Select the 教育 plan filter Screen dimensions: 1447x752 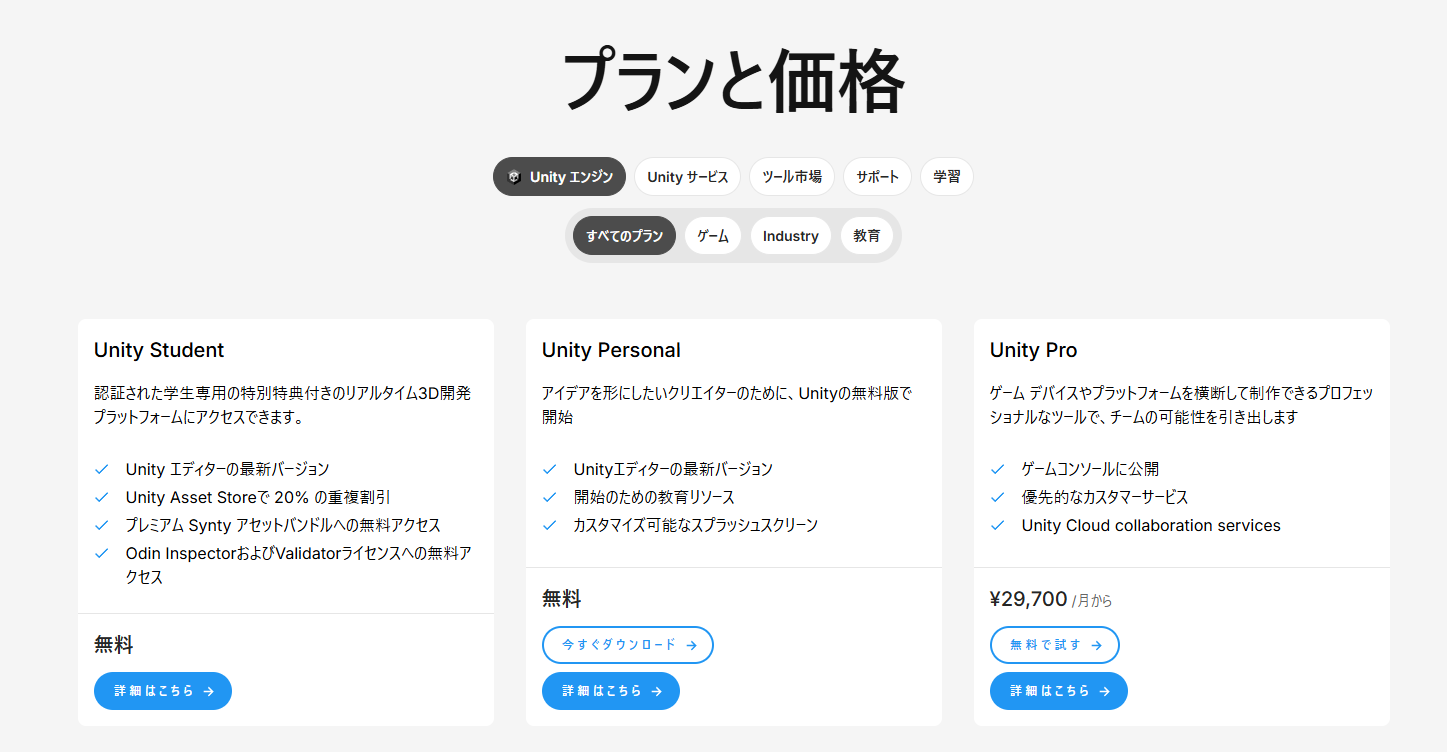[866, 235]
